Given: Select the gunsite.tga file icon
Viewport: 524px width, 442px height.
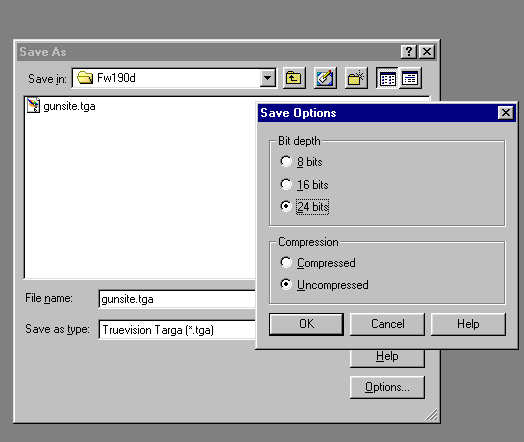Looking at the screenshot, I should point(33,106).
